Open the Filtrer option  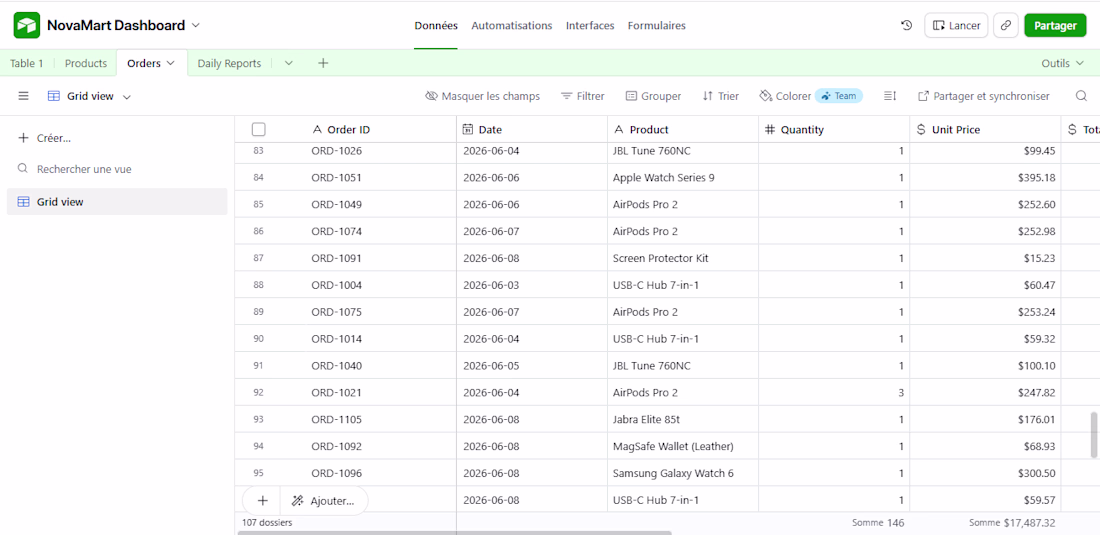click(x=582, y=96)
